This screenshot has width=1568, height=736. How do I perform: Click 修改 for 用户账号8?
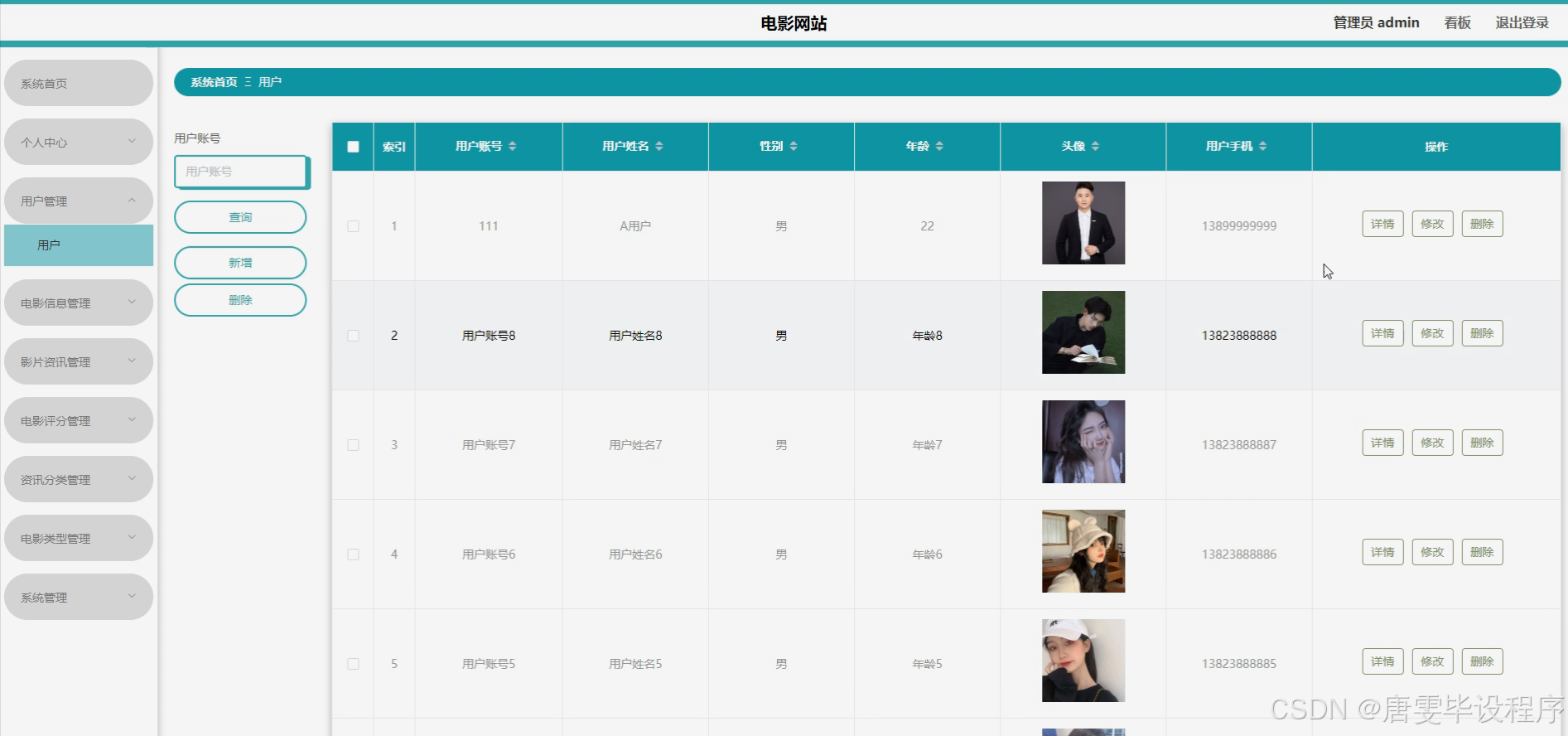1432,333
